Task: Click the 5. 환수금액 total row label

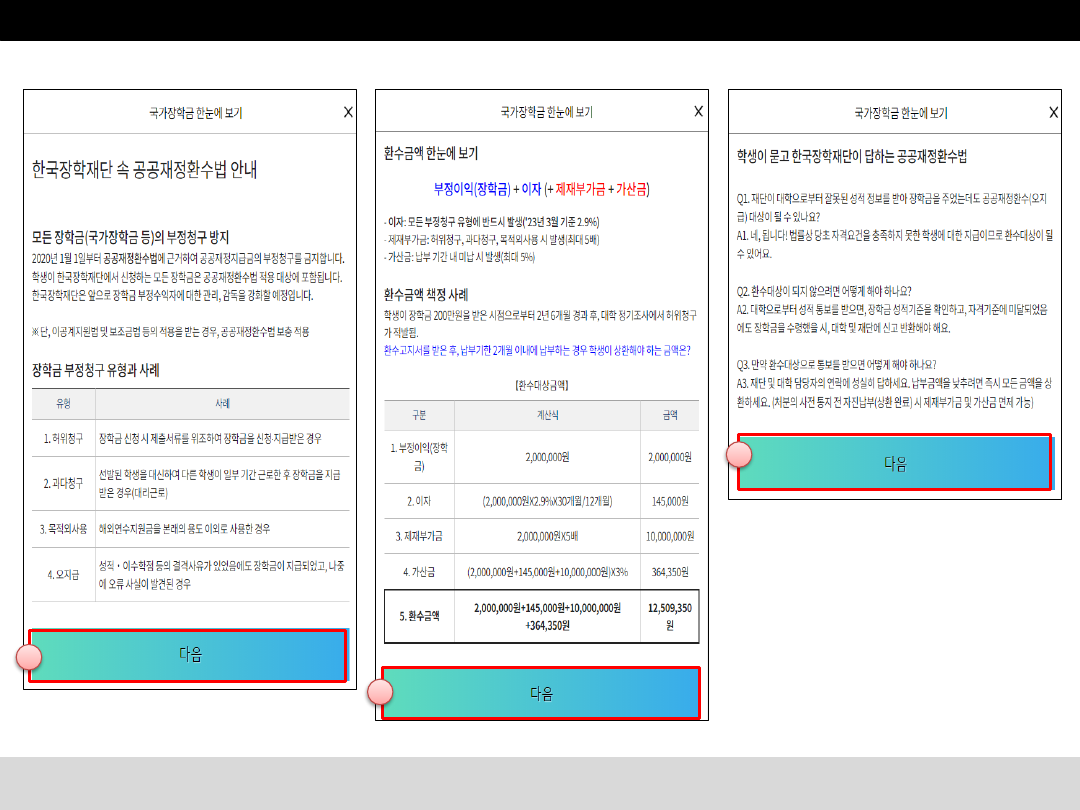Action: tap(419, 616)
